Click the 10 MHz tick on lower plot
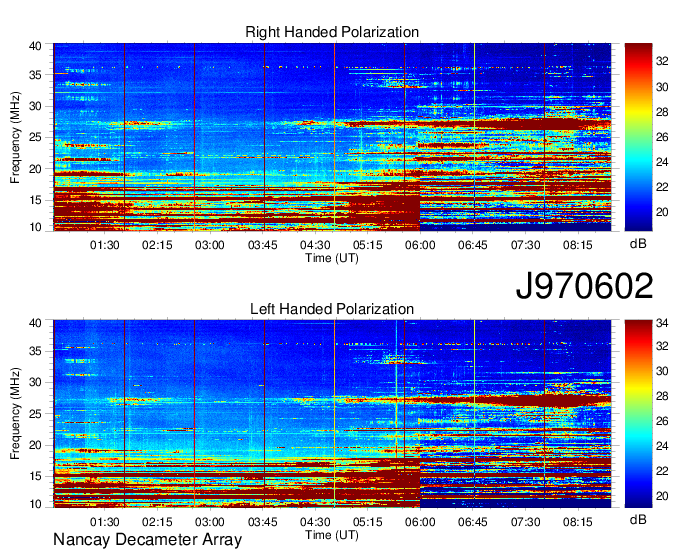Screen dimensions: 680x552 [35, 504]
